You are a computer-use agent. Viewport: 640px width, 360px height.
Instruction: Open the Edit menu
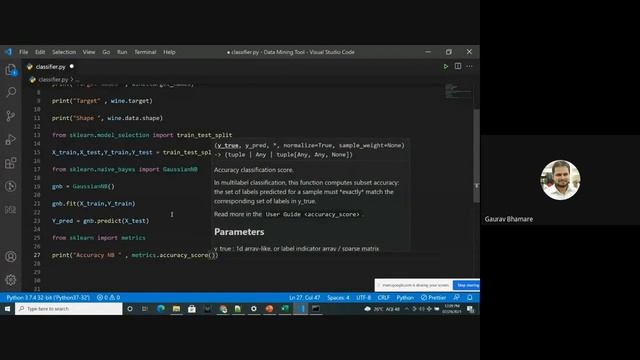pyautogui.click(x=40, y=52)
